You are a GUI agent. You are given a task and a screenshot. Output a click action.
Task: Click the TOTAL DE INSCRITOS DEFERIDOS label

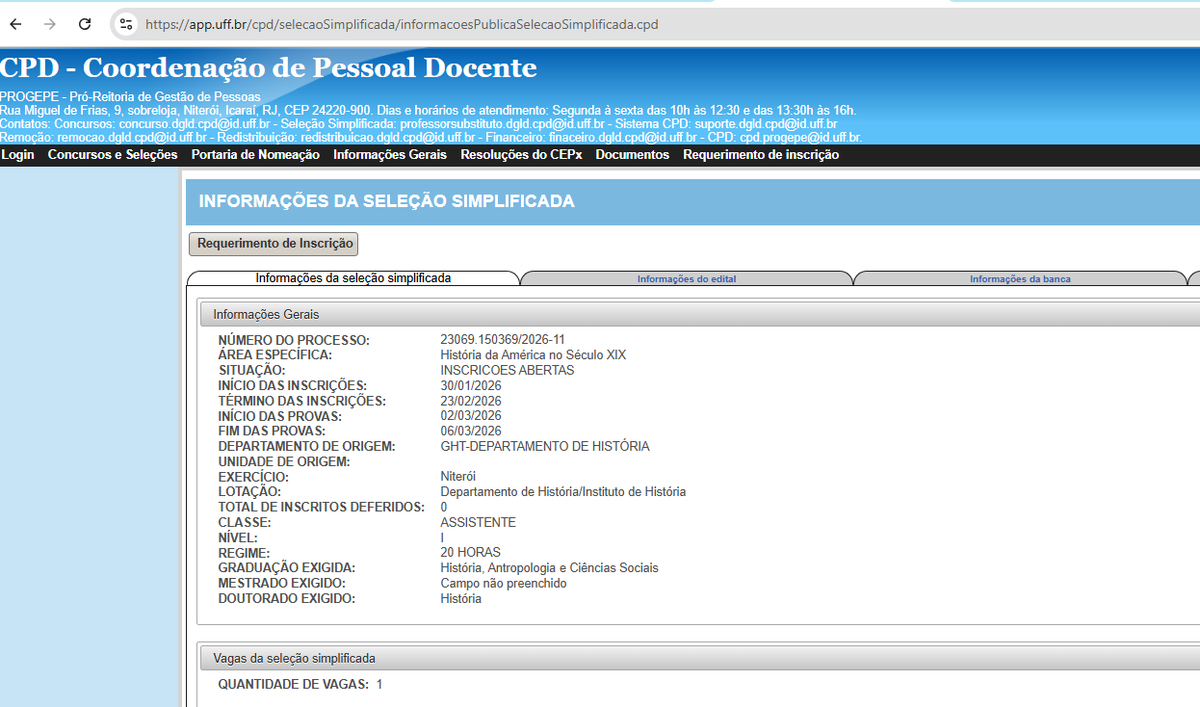(x=321, y=508)
